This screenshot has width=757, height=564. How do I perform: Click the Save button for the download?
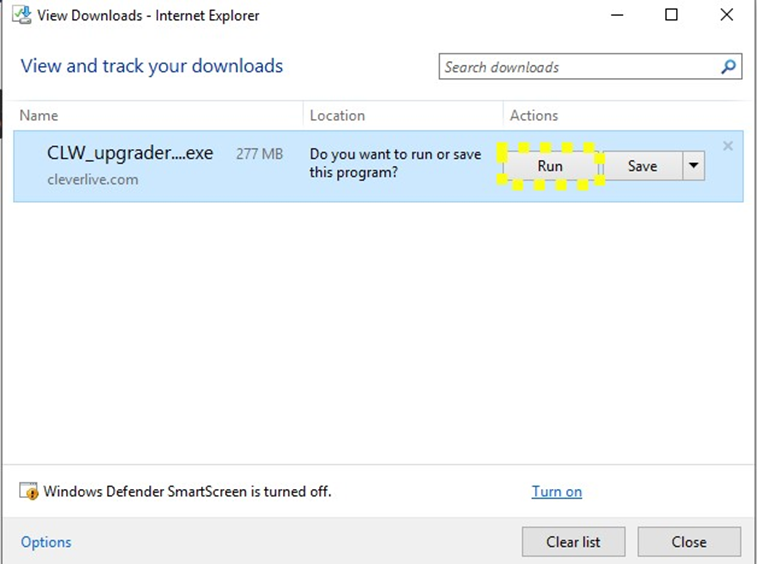coord(642,166)
